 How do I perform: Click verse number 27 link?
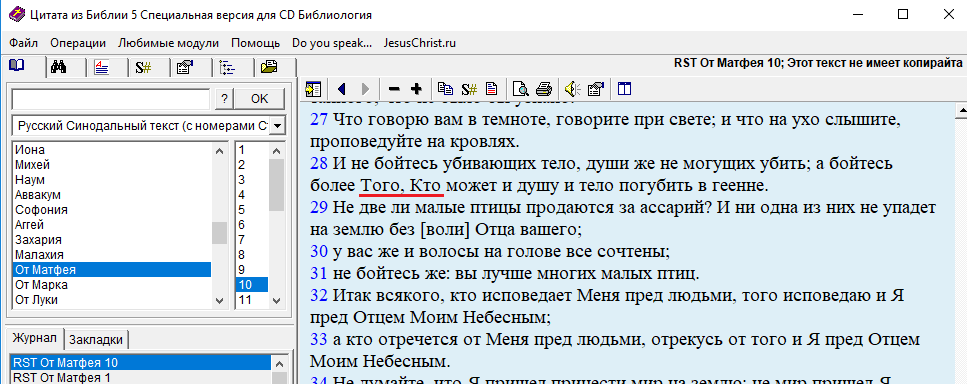point(318,120)
